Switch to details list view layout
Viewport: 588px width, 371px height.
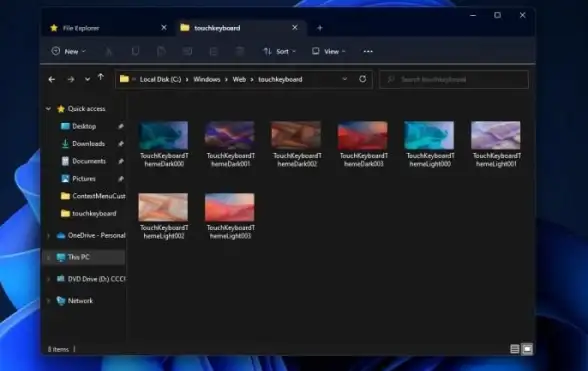[x=515, y=349]
